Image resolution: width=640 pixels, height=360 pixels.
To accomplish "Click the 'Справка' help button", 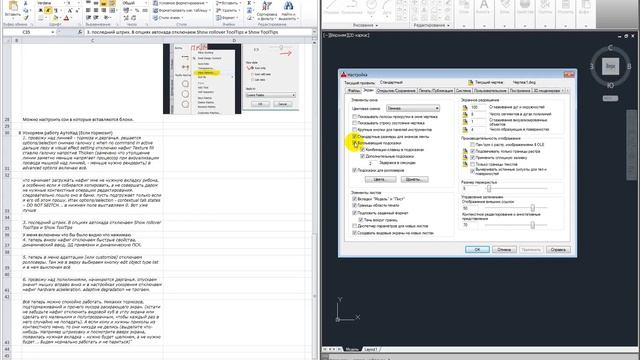I will (558, 249).
